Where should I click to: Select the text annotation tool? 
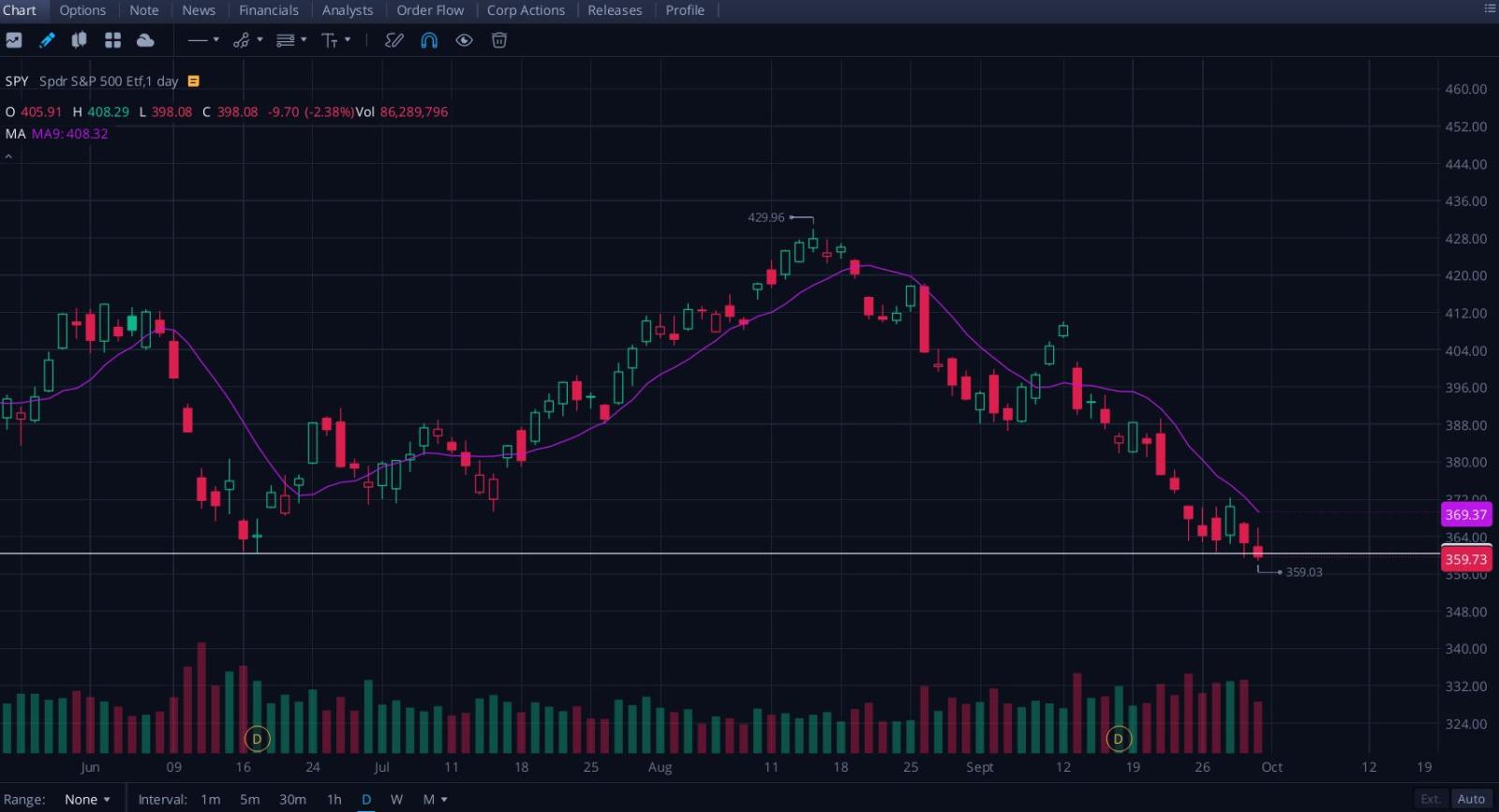coord(330,40)
